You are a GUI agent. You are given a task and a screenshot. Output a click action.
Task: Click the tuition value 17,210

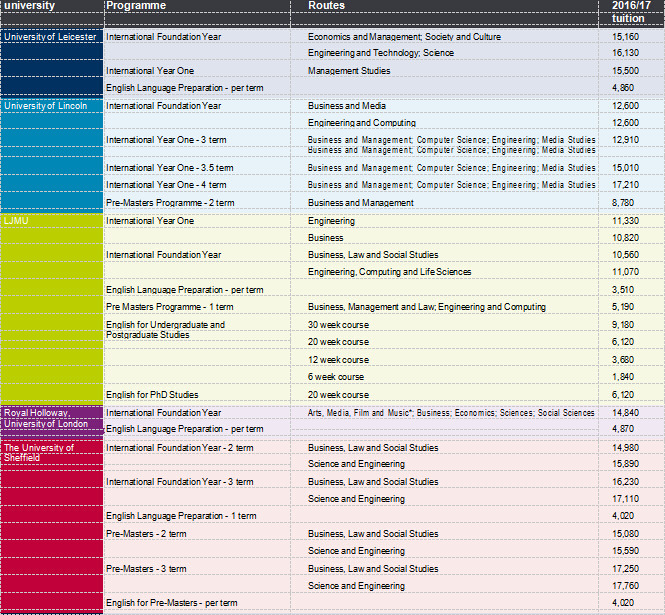(625, 185)
